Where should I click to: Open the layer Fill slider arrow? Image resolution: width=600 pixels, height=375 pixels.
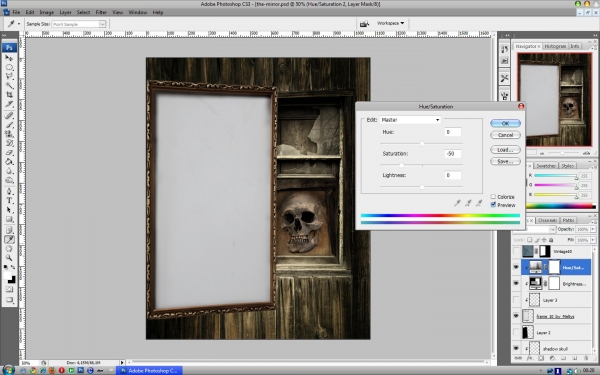click(x=593, y=240)
